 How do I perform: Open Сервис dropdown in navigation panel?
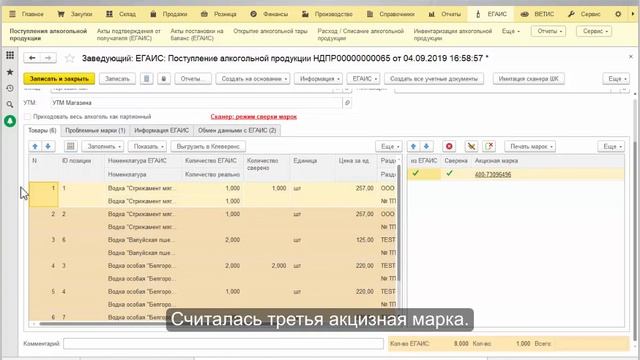pos(594,31)
